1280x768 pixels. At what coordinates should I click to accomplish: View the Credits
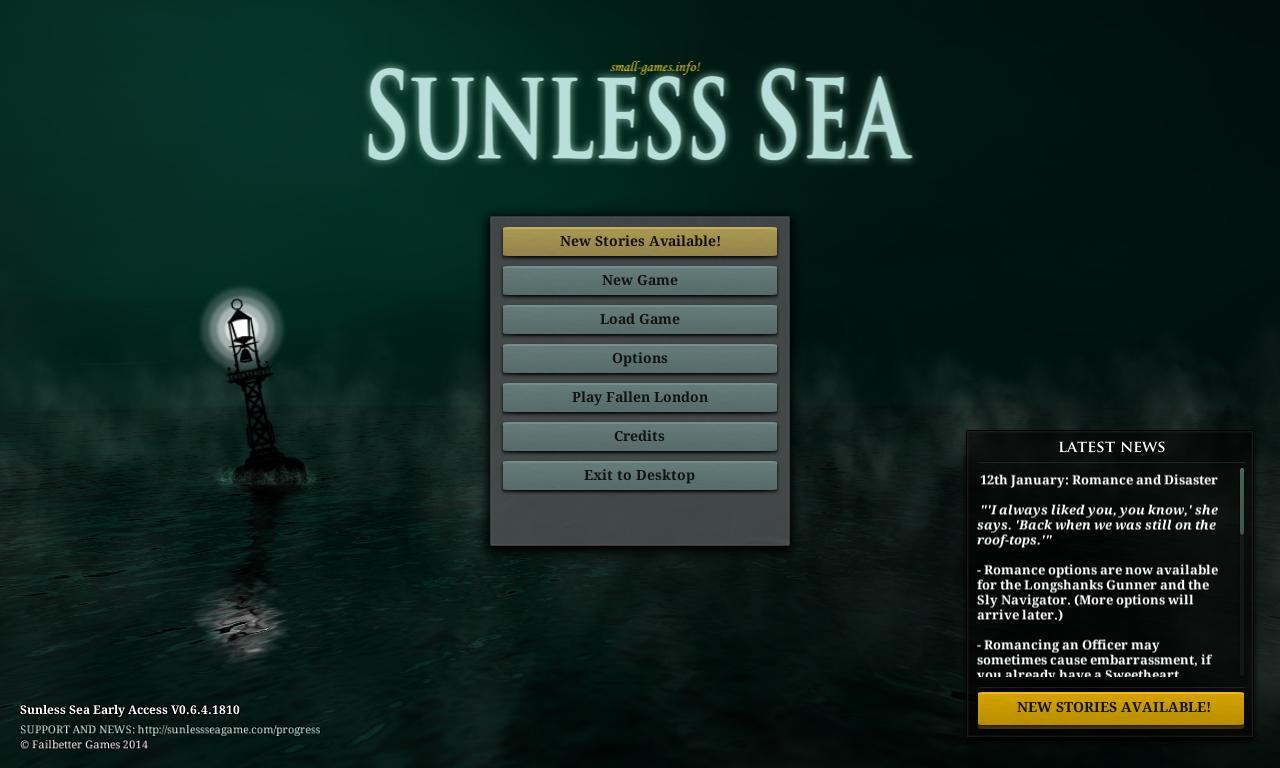pos(640,436)
